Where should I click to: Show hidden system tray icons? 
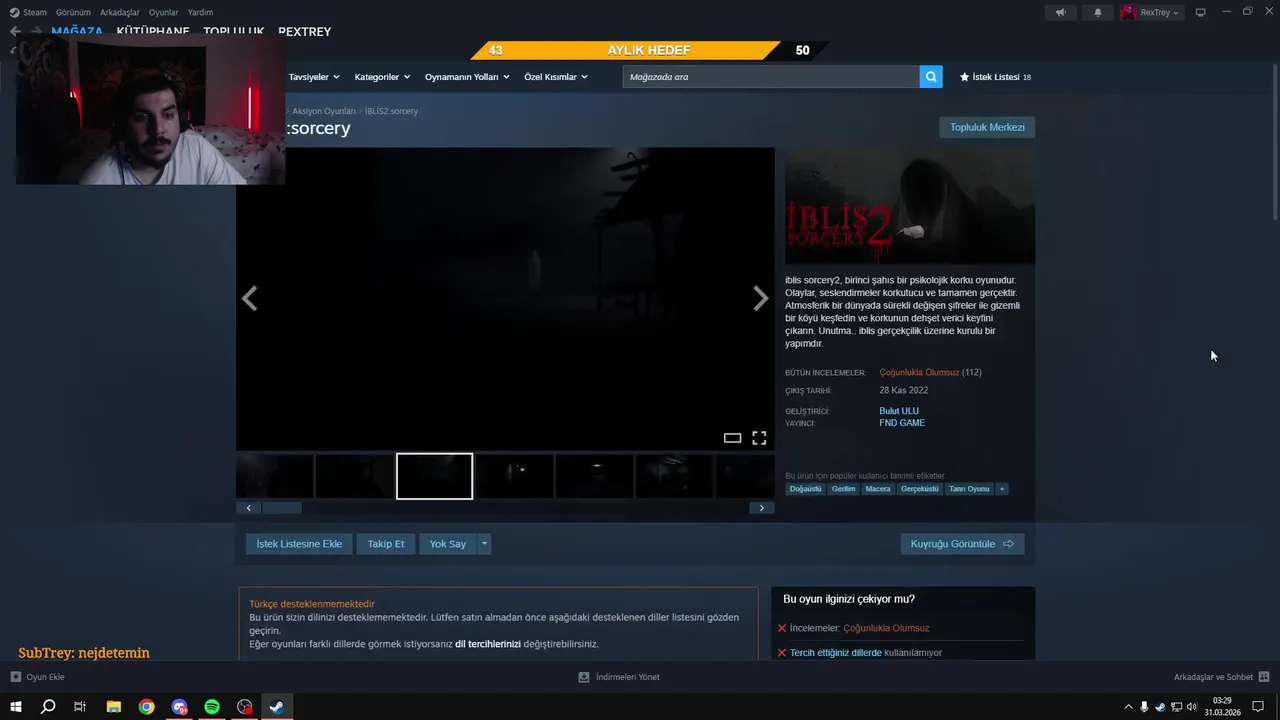[1129, 707]
